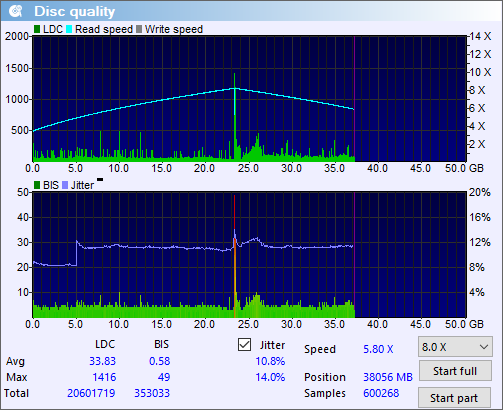Click the BIS column header
The image size is (503, 410).
point(162,344)
